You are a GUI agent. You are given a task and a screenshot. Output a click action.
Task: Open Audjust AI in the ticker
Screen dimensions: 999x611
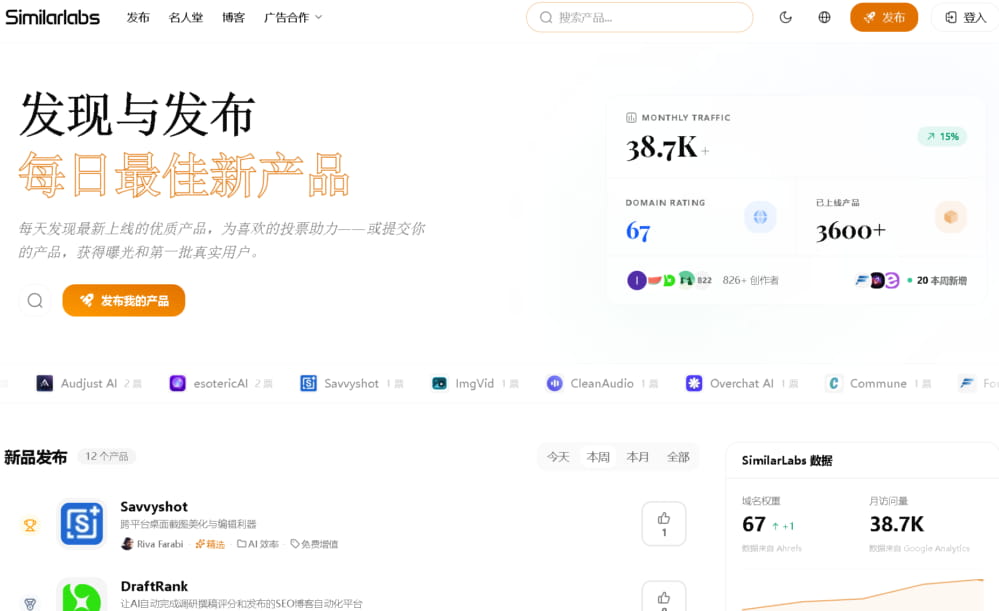click(x=89, y=384)
